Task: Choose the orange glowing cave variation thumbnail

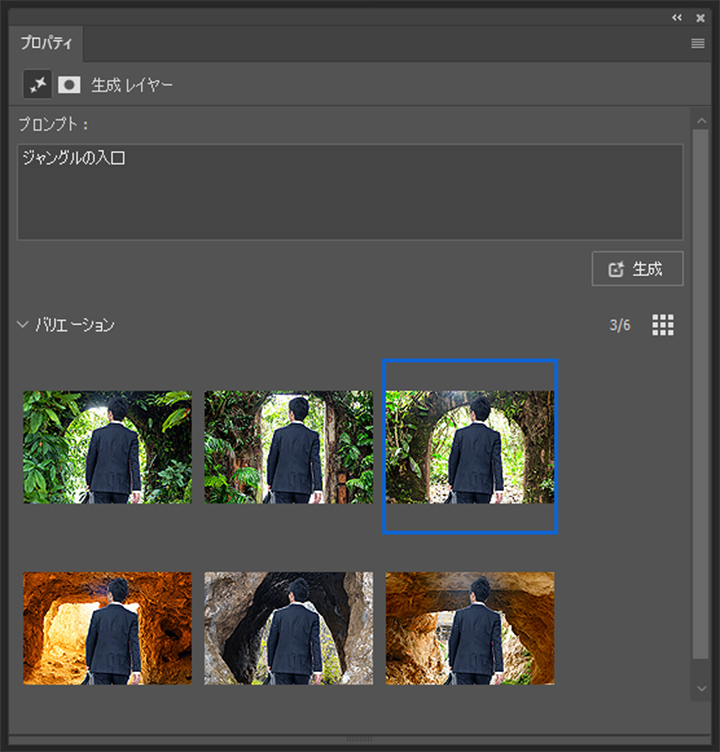Action: click(x=107, y=628)
